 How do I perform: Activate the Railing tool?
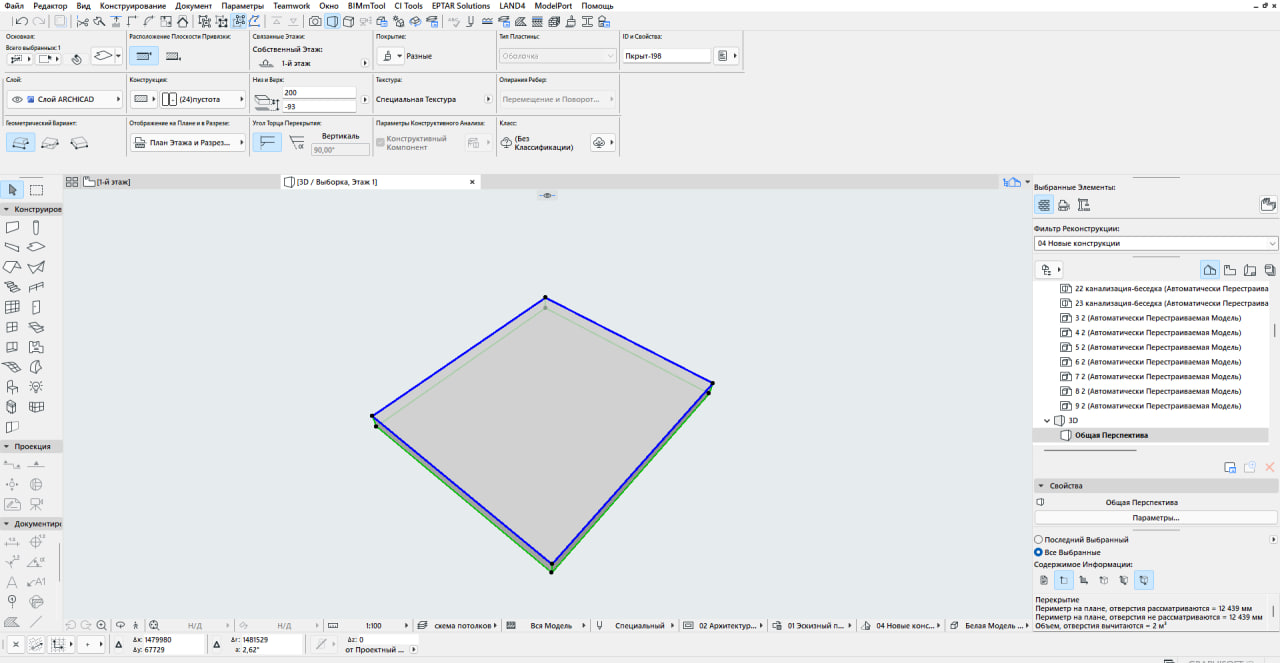click(x=36, y=287)
